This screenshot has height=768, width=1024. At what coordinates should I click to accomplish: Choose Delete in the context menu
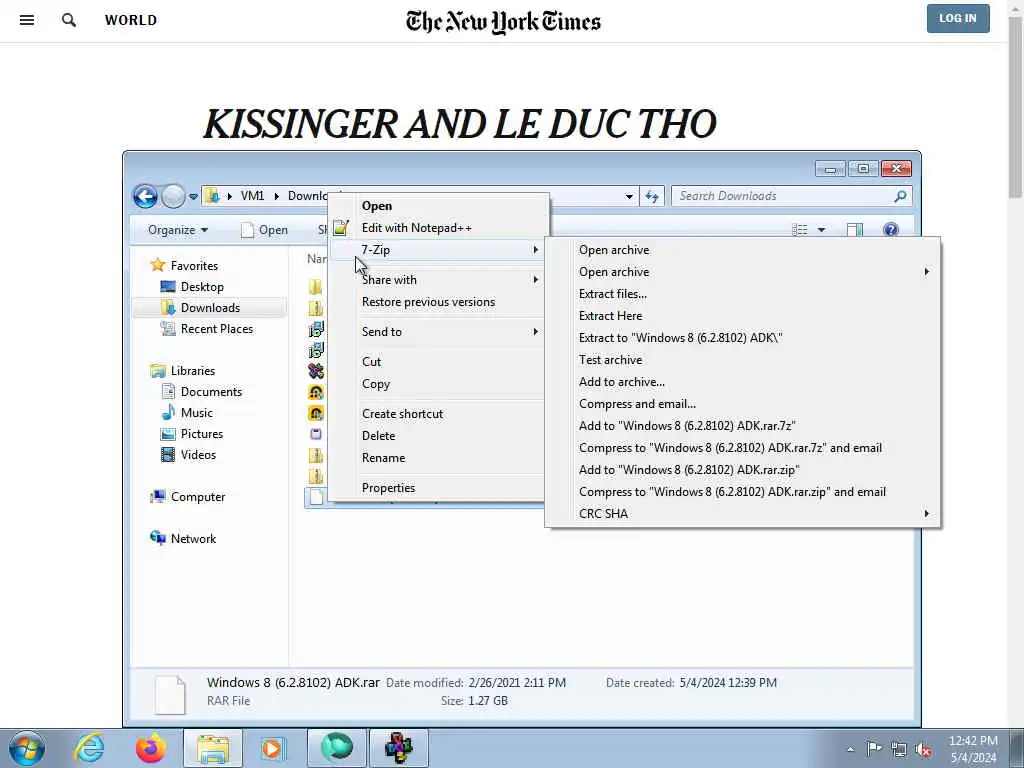click(438, 436)
